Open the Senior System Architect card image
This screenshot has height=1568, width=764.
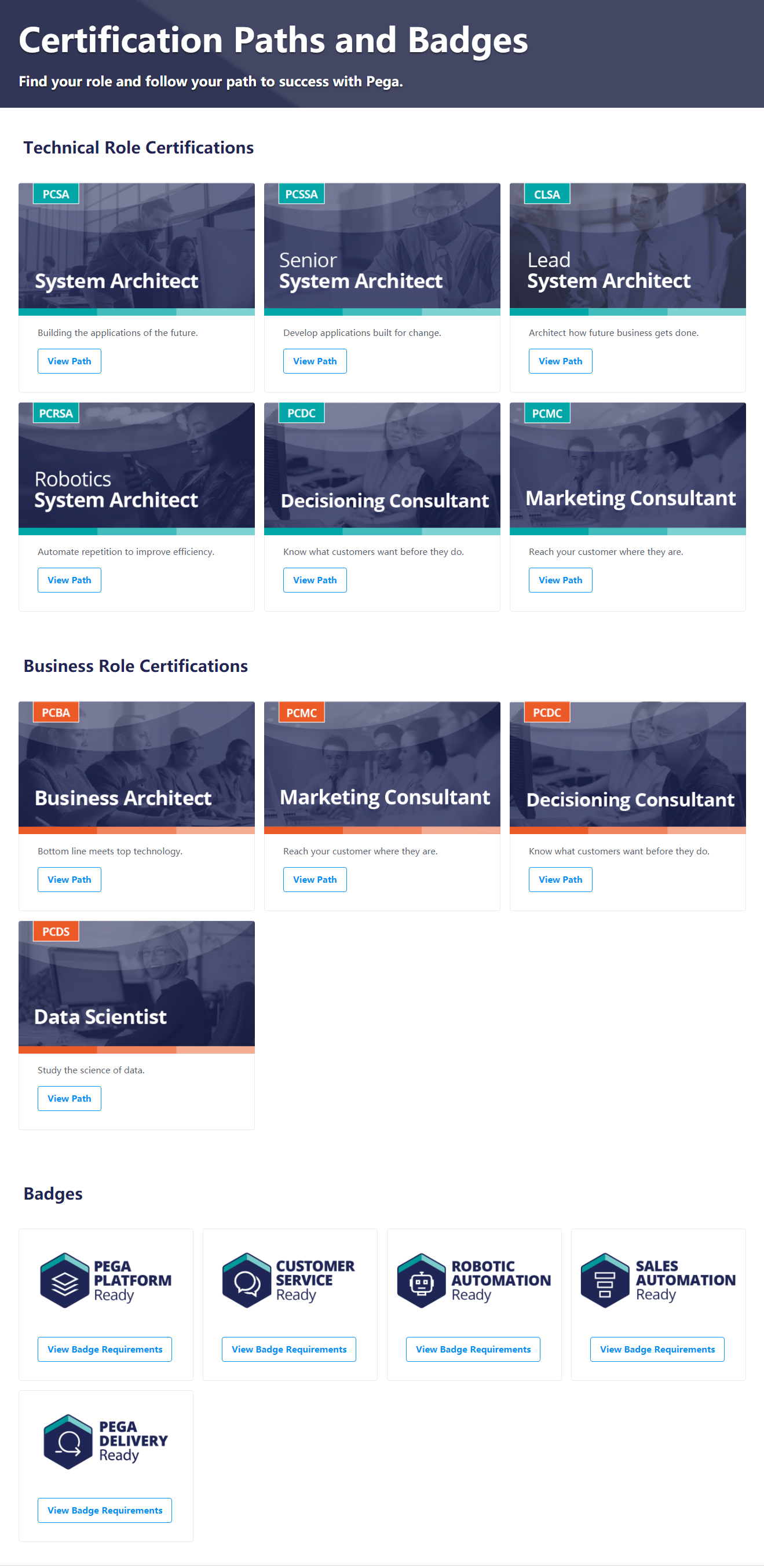click(382, 250)
